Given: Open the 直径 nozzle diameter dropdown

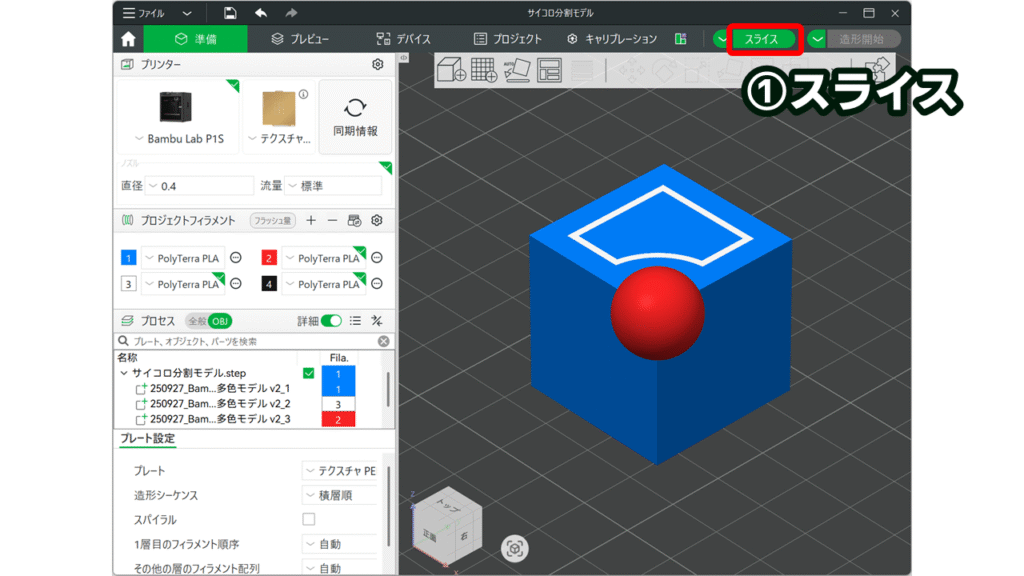Looking at the screenshot, I should point(200,186).
